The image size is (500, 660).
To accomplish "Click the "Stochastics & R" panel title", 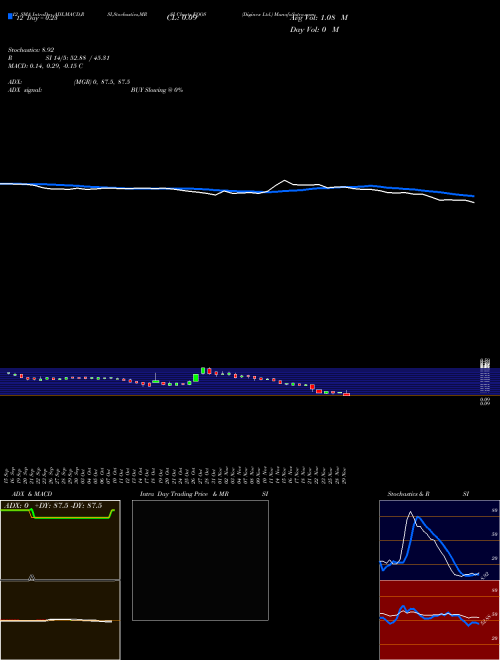I will [x=408, y=494].
